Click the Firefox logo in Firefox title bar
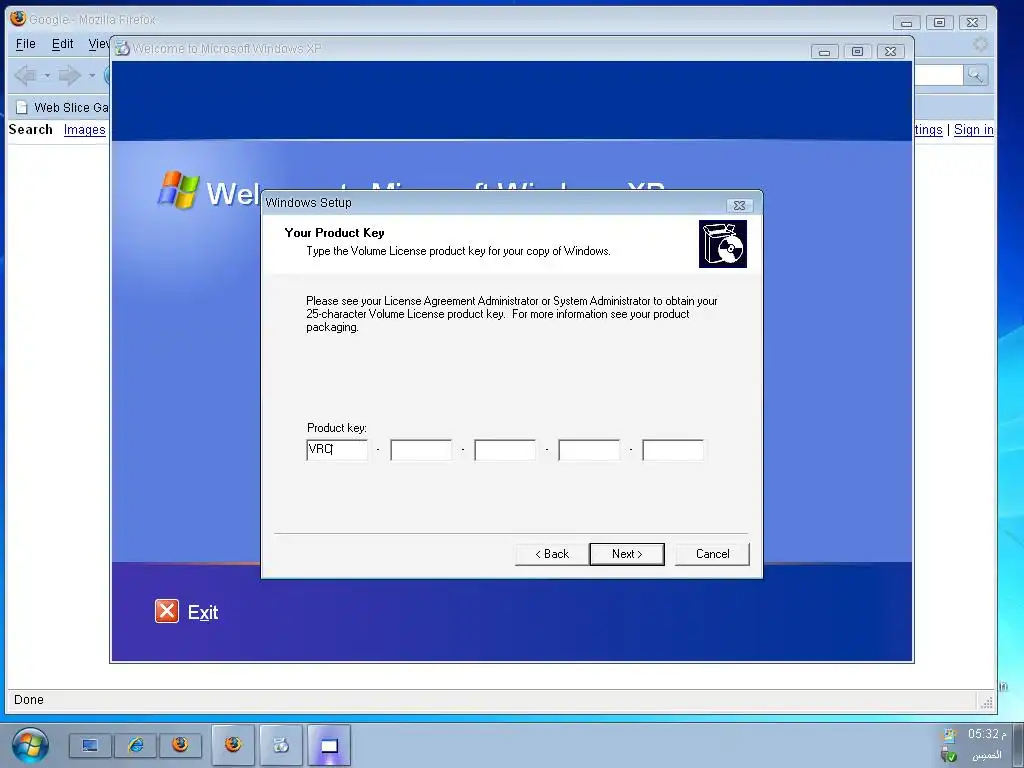The width and height of the screenshot is (1024, 768). (x=18, y=18)
